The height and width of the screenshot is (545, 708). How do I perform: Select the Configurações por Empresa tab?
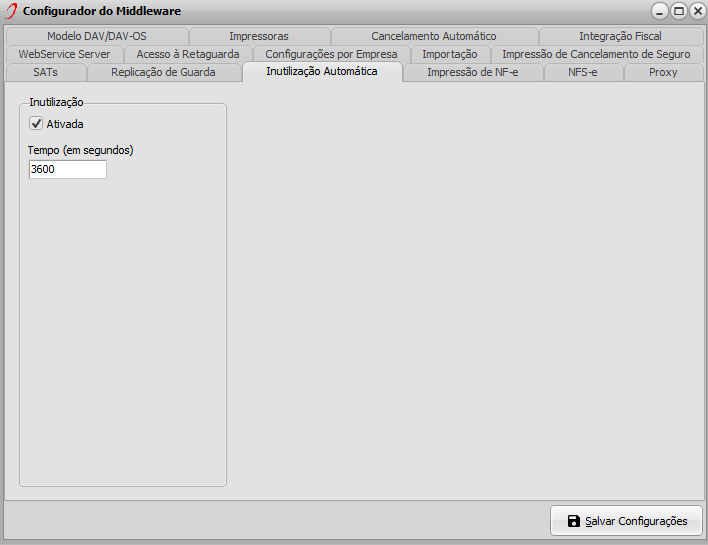tap(331, 54)
